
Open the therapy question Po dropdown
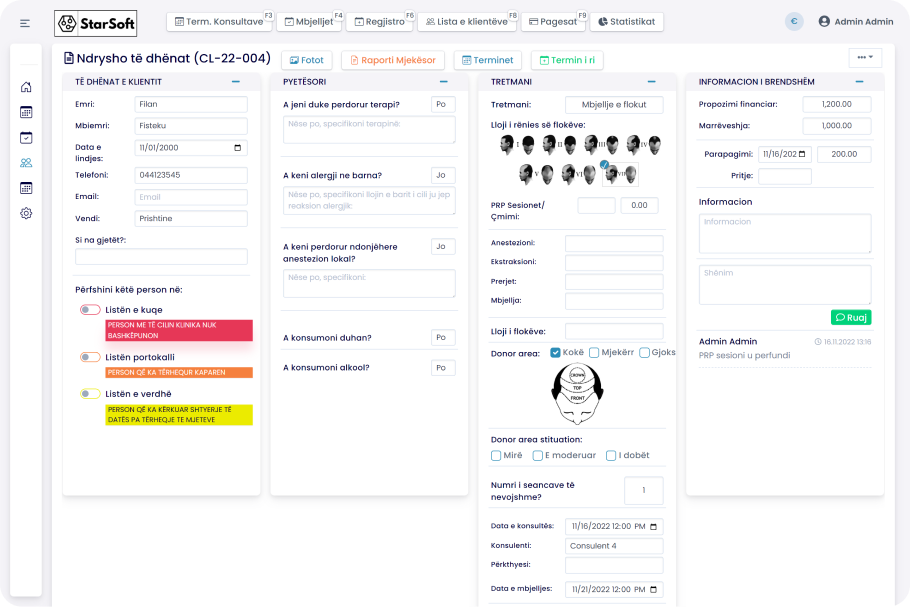click(x=443, y=104)
